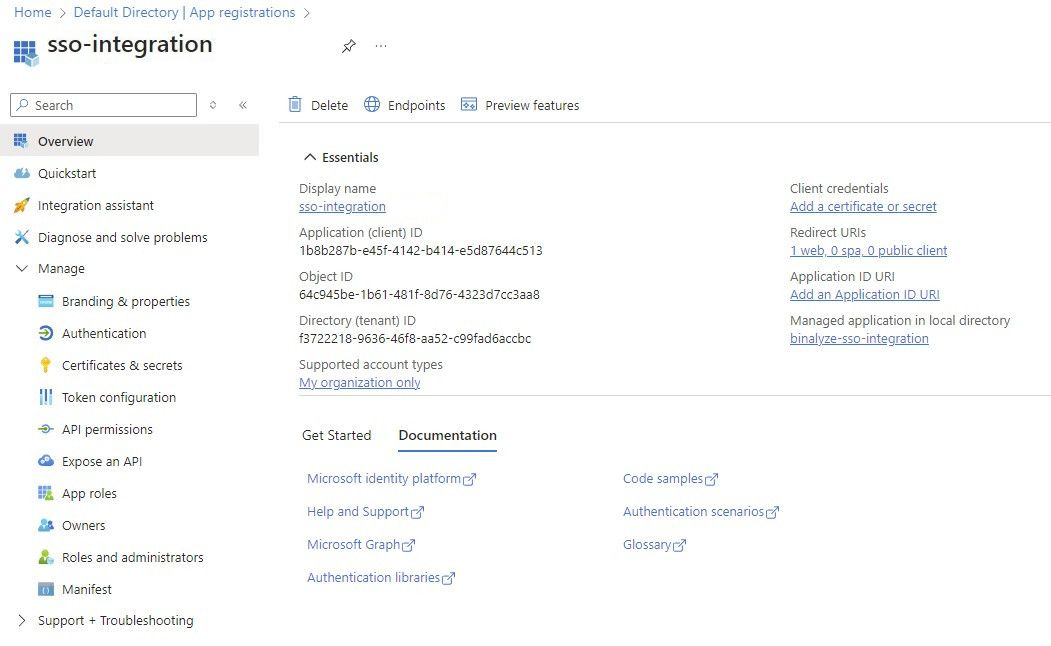Open API permissions in sidebar
The image size is (1051, 646).
point(107,429)
